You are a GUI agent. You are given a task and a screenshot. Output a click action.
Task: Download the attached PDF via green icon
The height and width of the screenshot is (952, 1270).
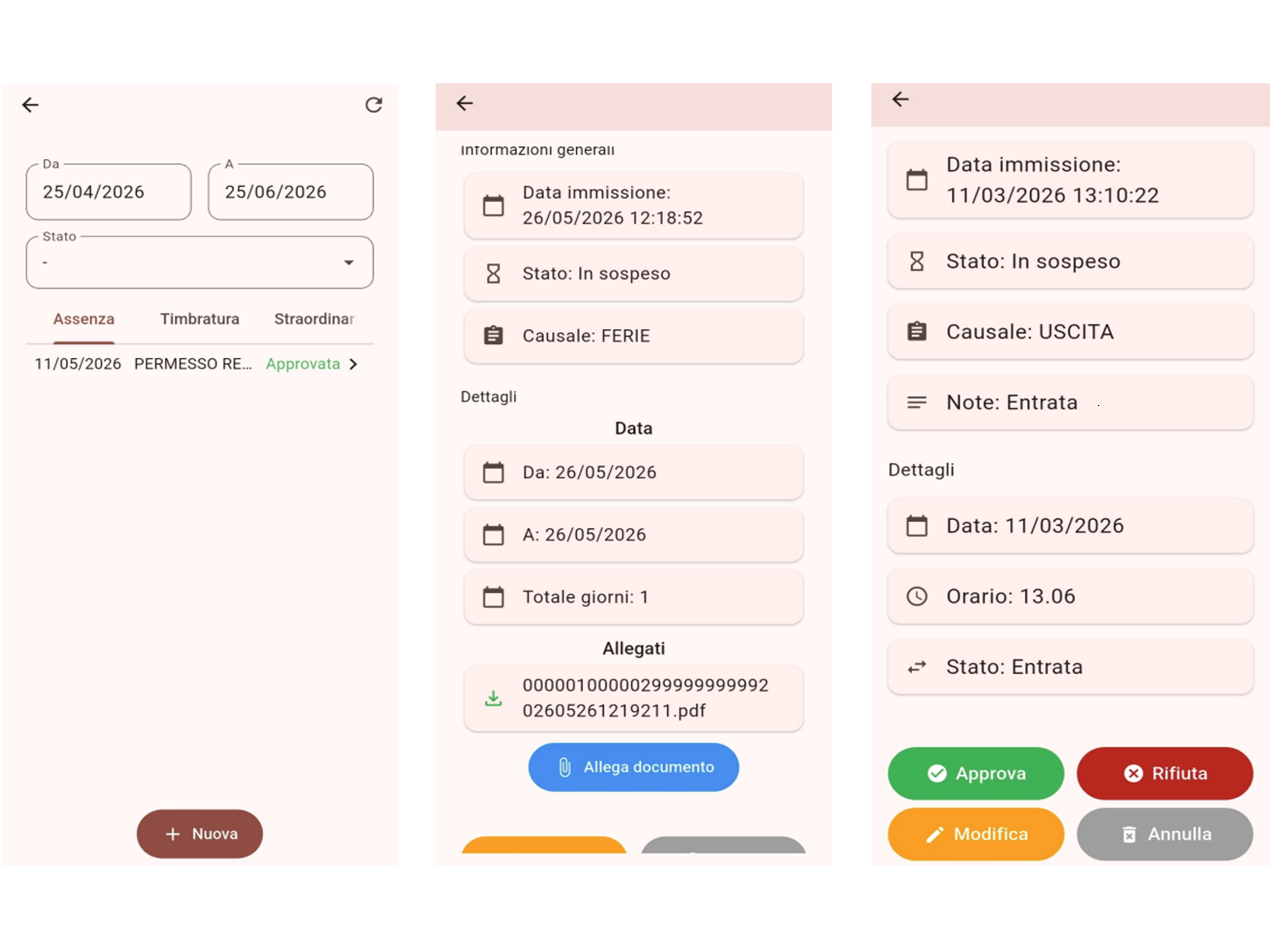tap(493, 698)
